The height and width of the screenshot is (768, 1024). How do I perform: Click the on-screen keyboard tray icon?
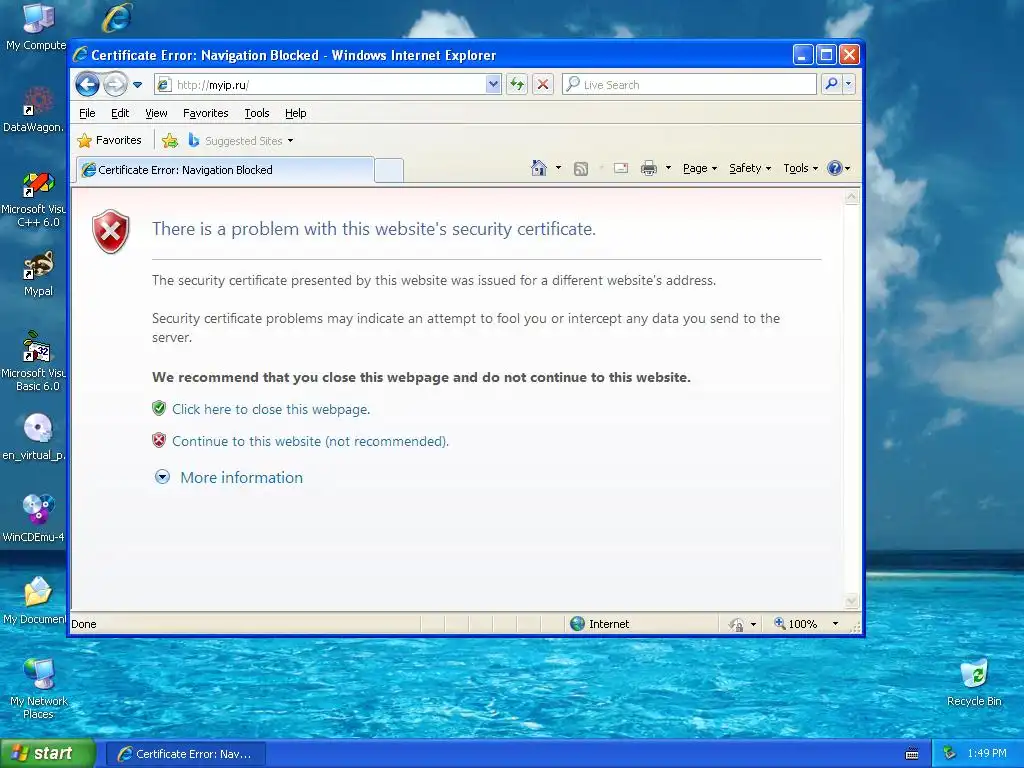(912, 754)
